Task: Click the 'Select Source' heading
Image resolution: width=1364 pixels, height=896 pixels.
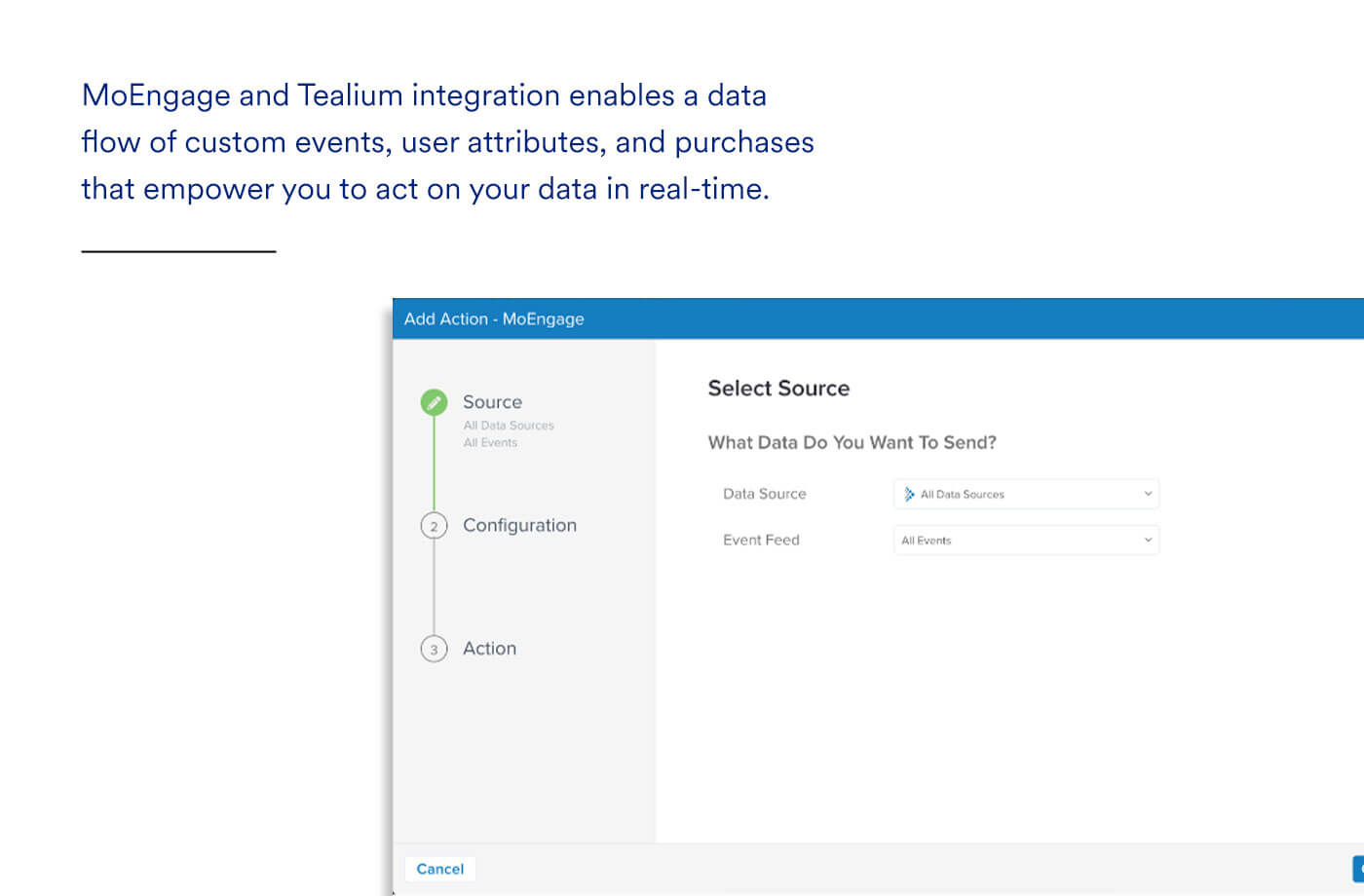Action: pyautogui.click(x=778, y=389)
